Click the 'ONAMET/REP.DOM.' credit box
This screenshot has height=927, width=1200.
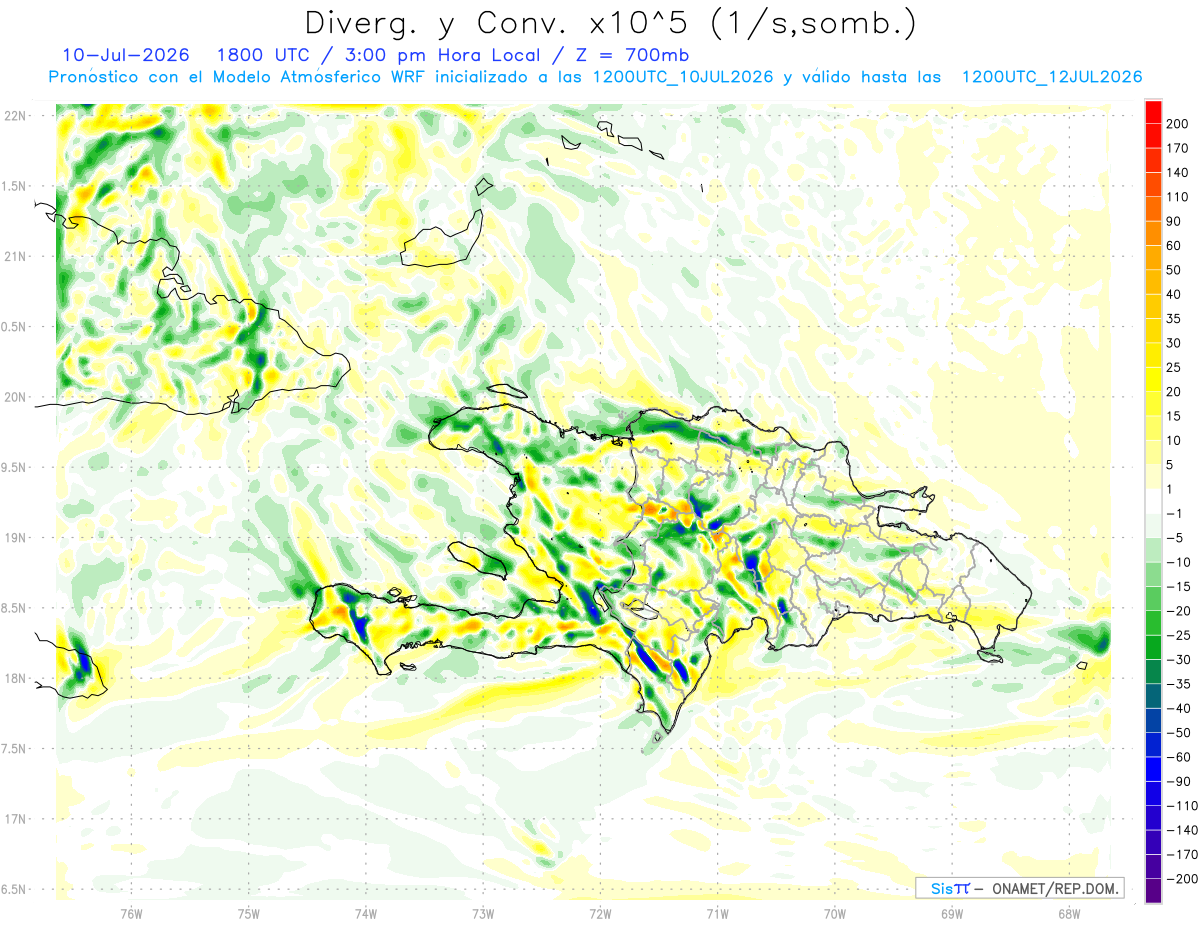(x=1019, y=888)
